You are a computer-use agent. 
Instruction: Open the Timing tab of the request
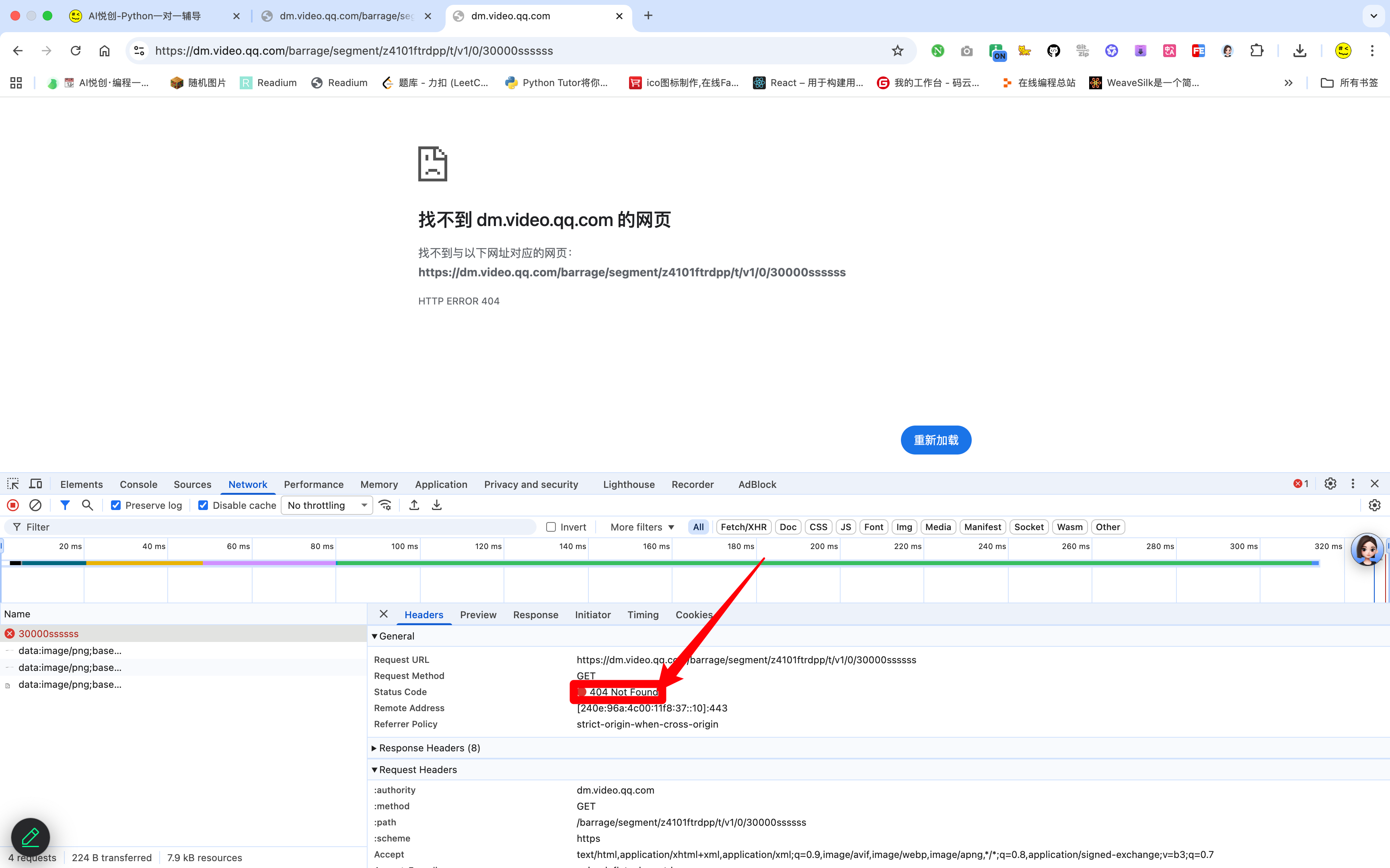[643, 614]
